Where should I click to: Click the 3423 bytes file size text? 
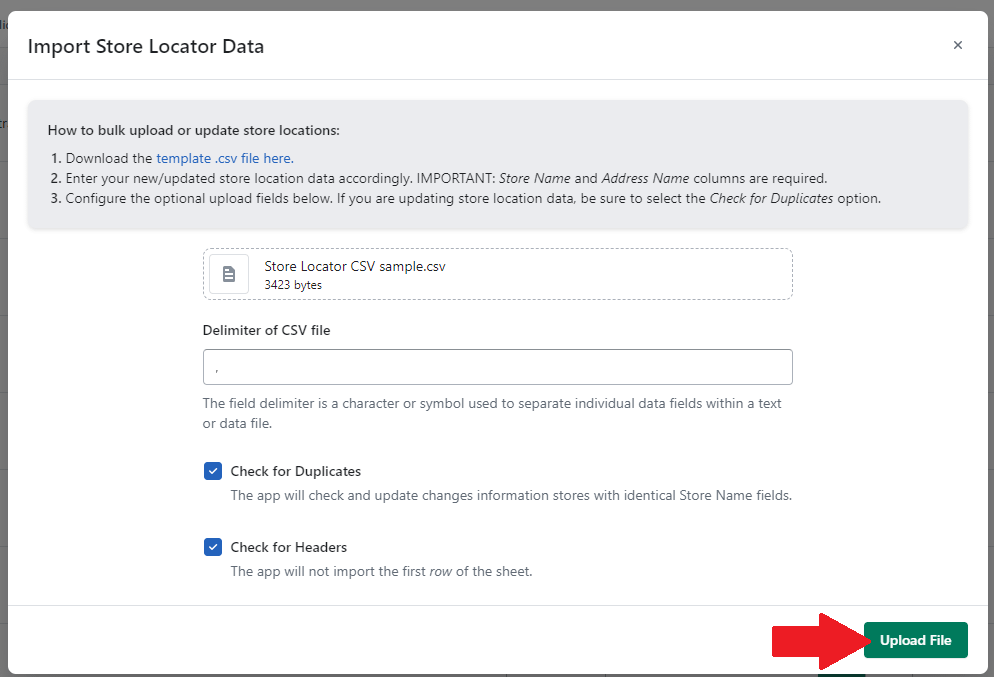[292, 285]
